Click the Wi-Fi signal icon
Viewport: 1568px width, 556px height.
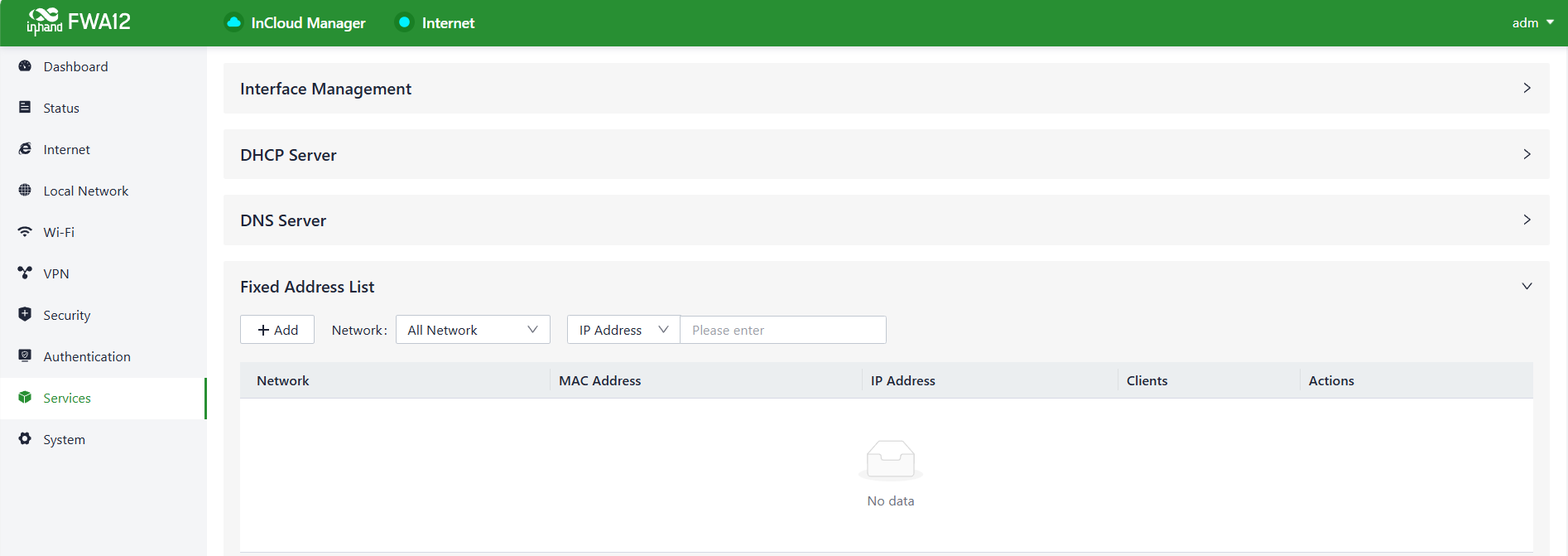[x=25, y=232]
